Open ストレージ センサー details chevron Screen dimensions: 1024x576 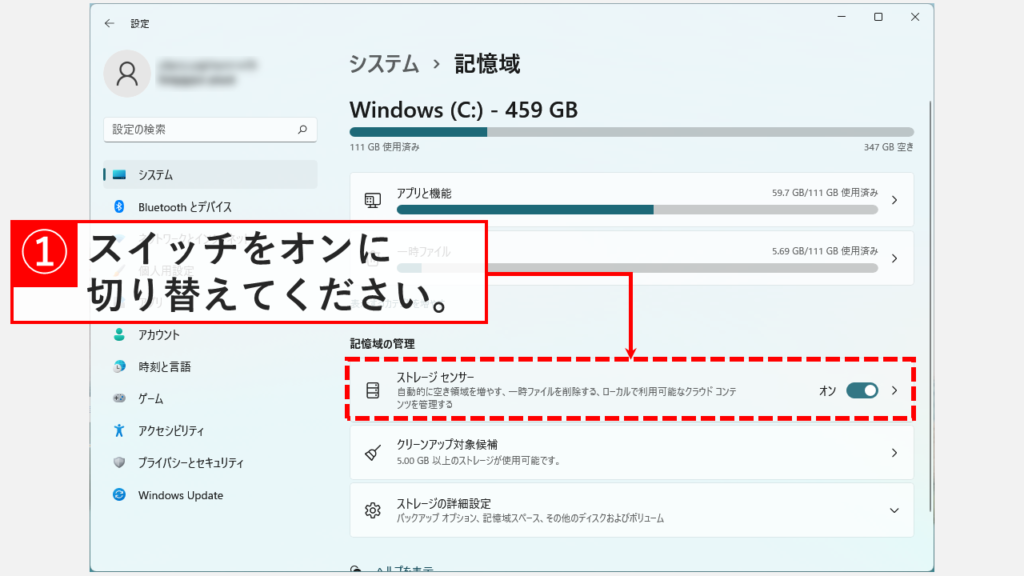(x=895, y=391)
